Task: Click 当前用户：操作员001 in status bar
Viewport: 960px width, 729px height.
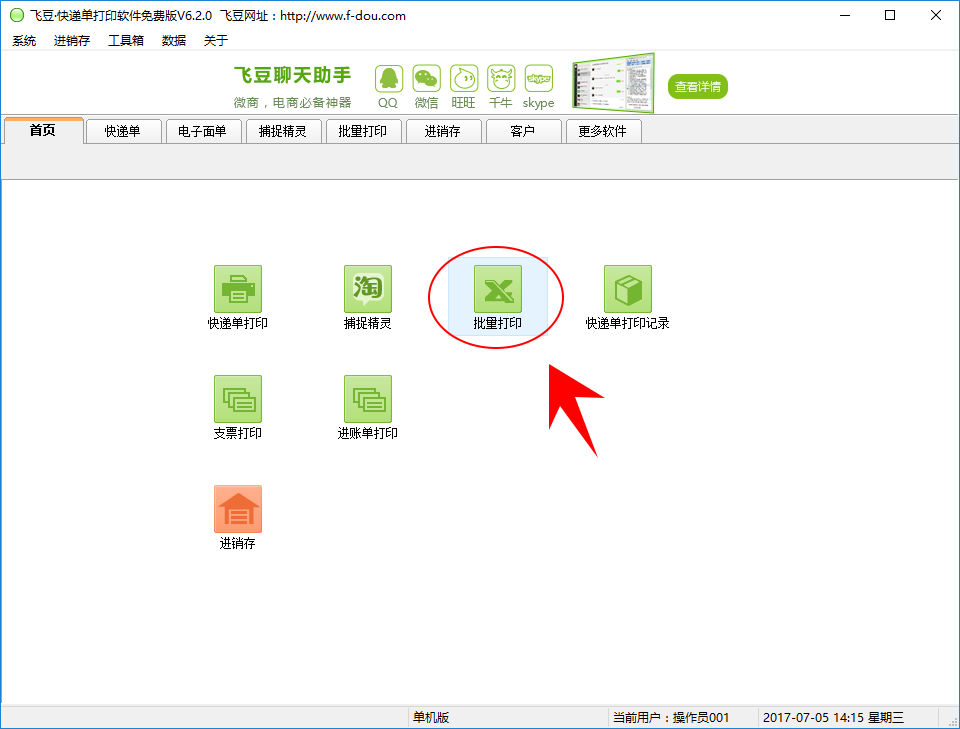Action: point(671,717)
